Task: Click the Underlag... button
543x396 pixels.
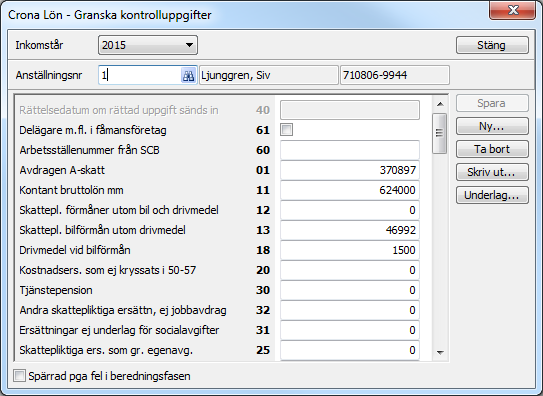Action: pyautogui.click(x=492, y=195)
